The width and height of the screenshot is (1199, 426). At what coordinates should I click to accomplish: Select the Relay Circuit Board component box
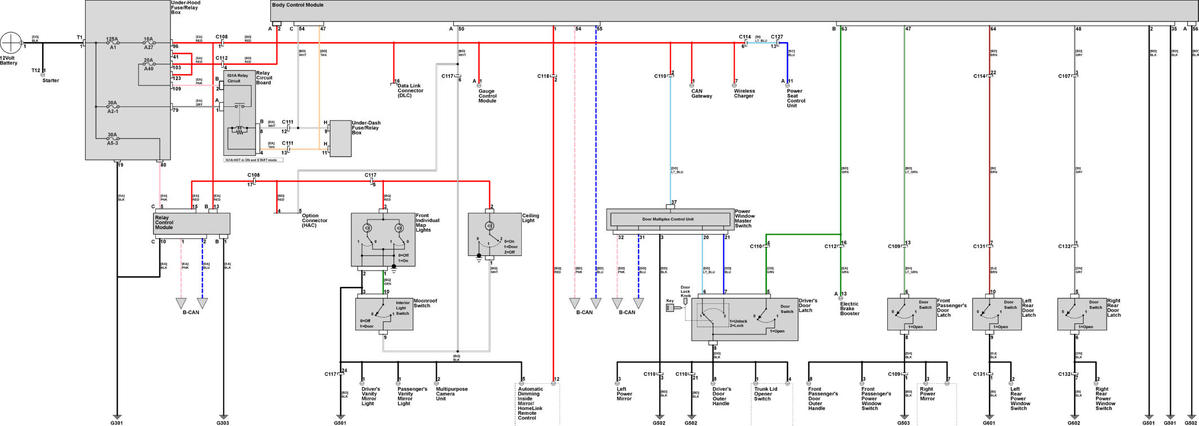pyautogui.click(x=239, y=115)
